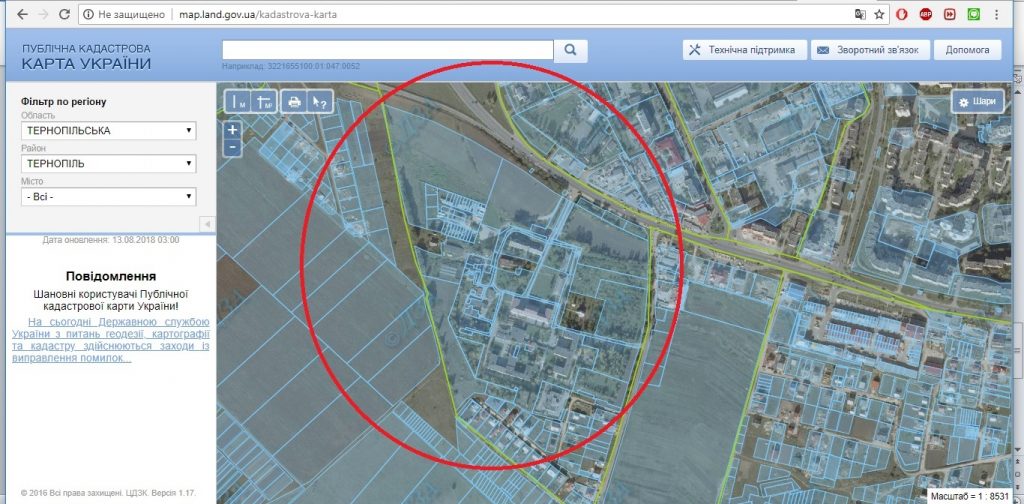The width and height of the screenshot is (1024, 504).
Task: Click the magnifier search button
Action: pos(570,50)
